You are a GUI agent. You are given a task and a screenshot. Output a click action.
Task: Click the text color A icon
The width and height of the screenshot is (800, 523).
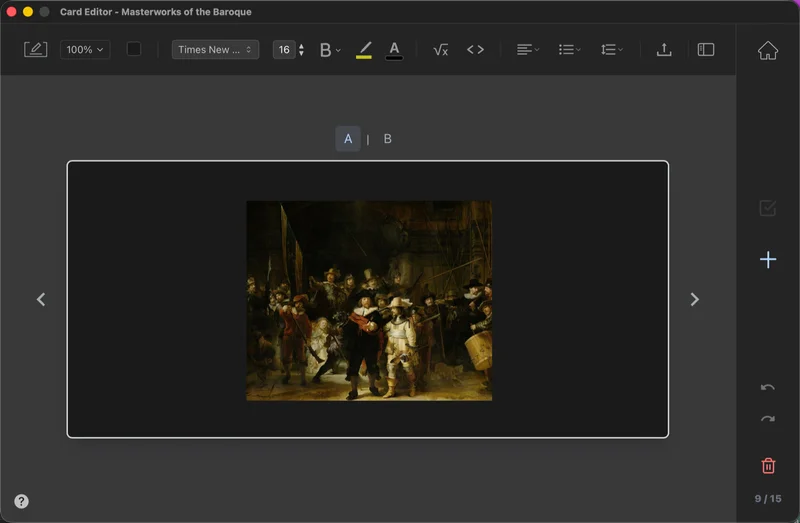(x=394, y=50)
